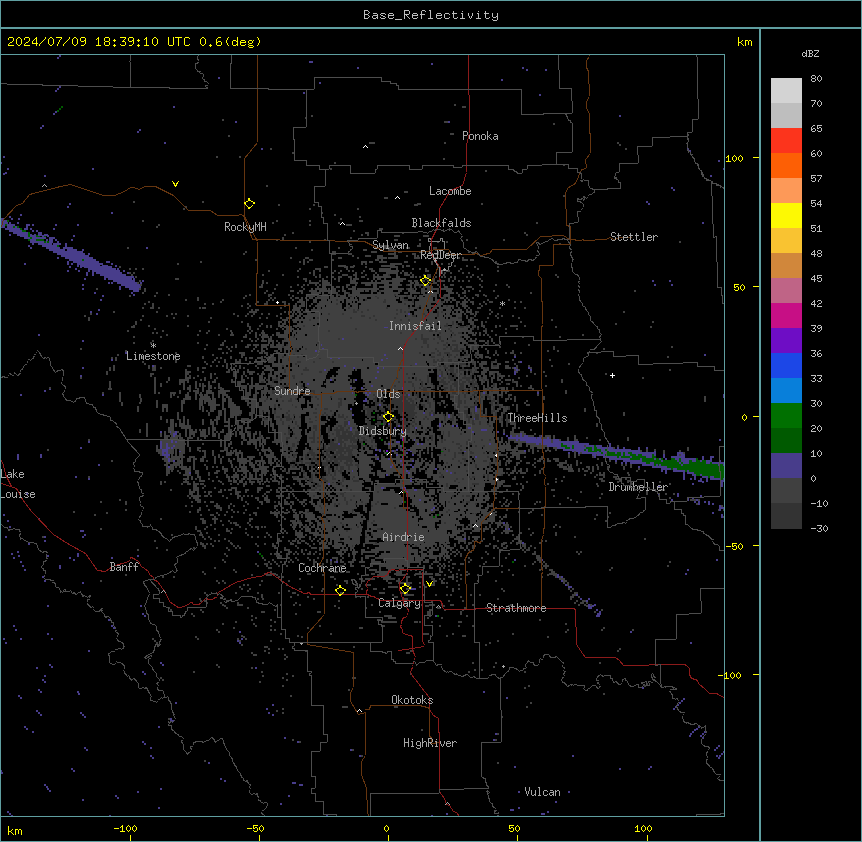
Task: Select the slate-purple 10–0 dBZ legend swatch
Action: tap(786, 466)
